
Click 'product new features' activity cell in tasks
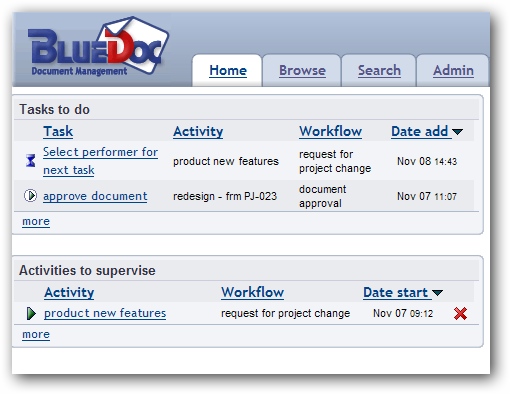tap(226, 161)
